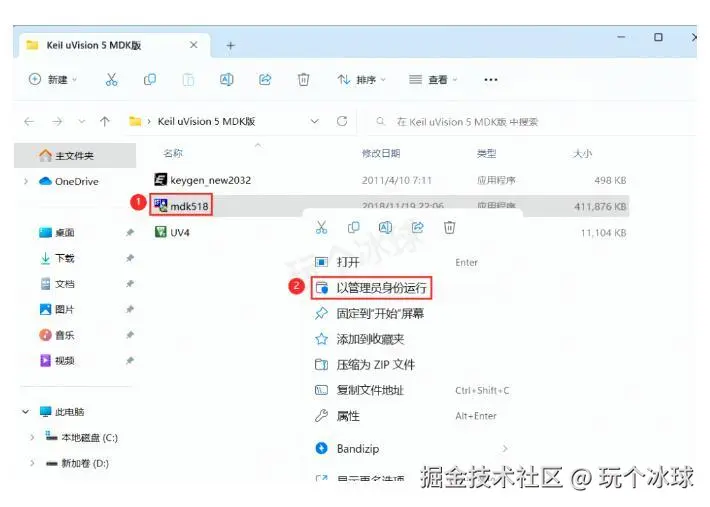
Task: Sort by the 修改日期 column header
Action: tap(381, 153)
